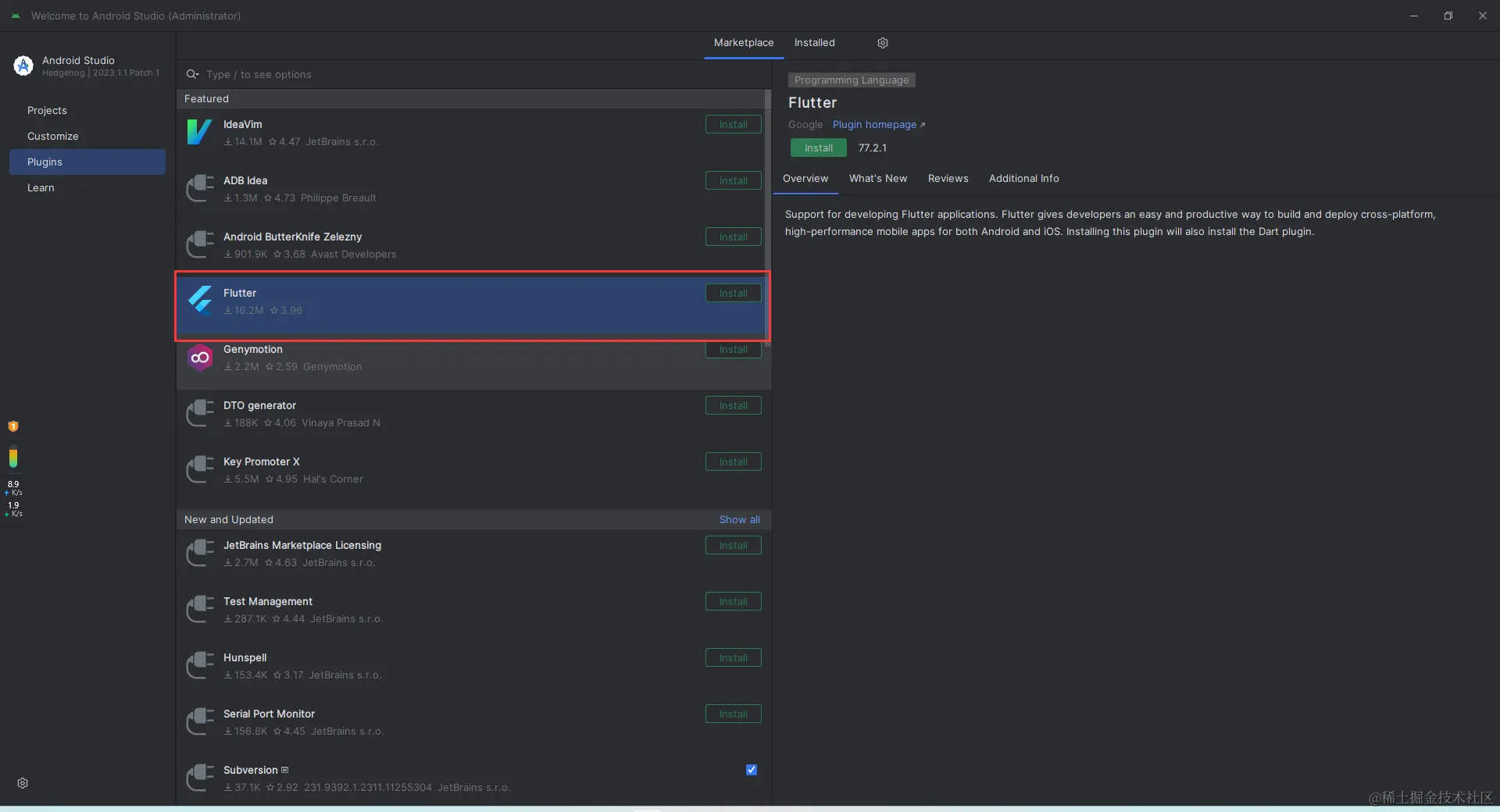Click the Android Studio logo in sidebar
The image size is (1500, 812).
click(x=23, y=66)
